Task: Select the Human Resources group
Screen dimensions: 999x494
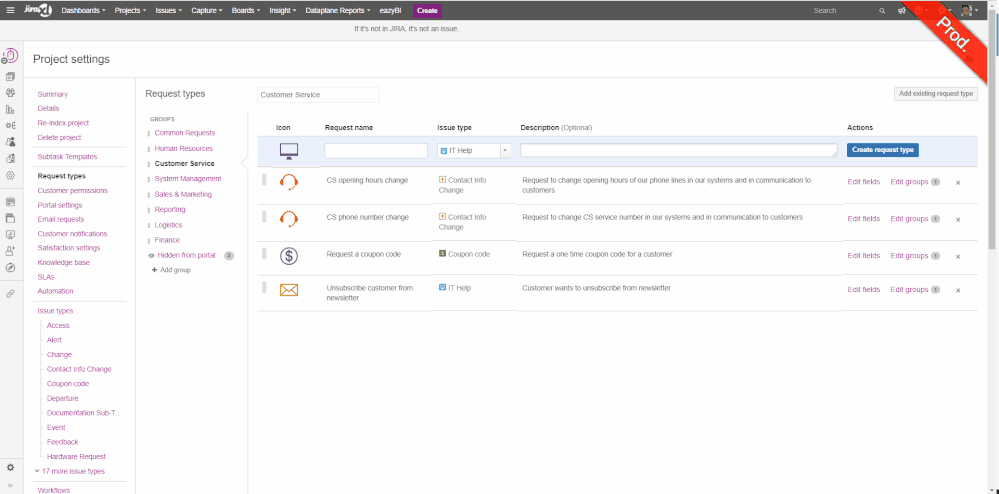Action: pyautogui.click(x=183, y=149)
